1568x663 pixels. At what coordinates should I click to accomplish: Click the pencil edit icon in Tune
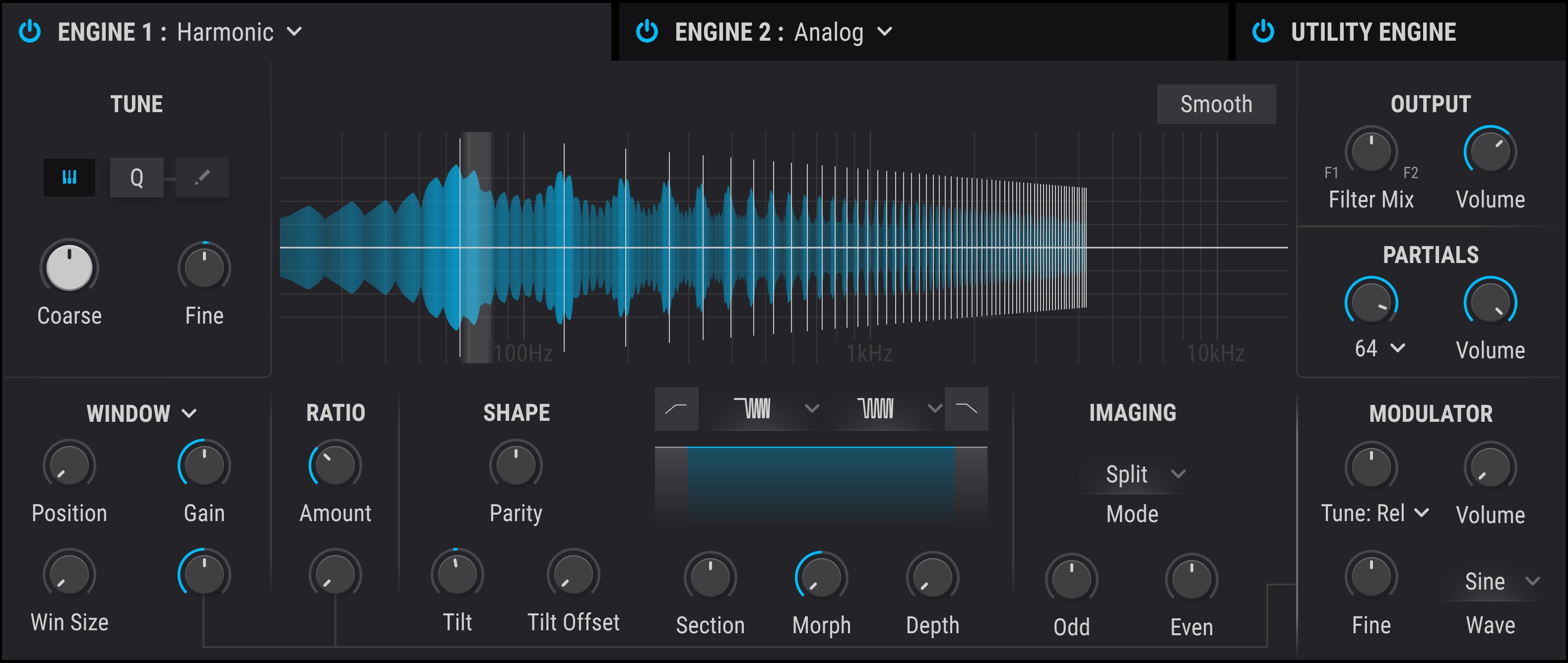tap(202, 177)
